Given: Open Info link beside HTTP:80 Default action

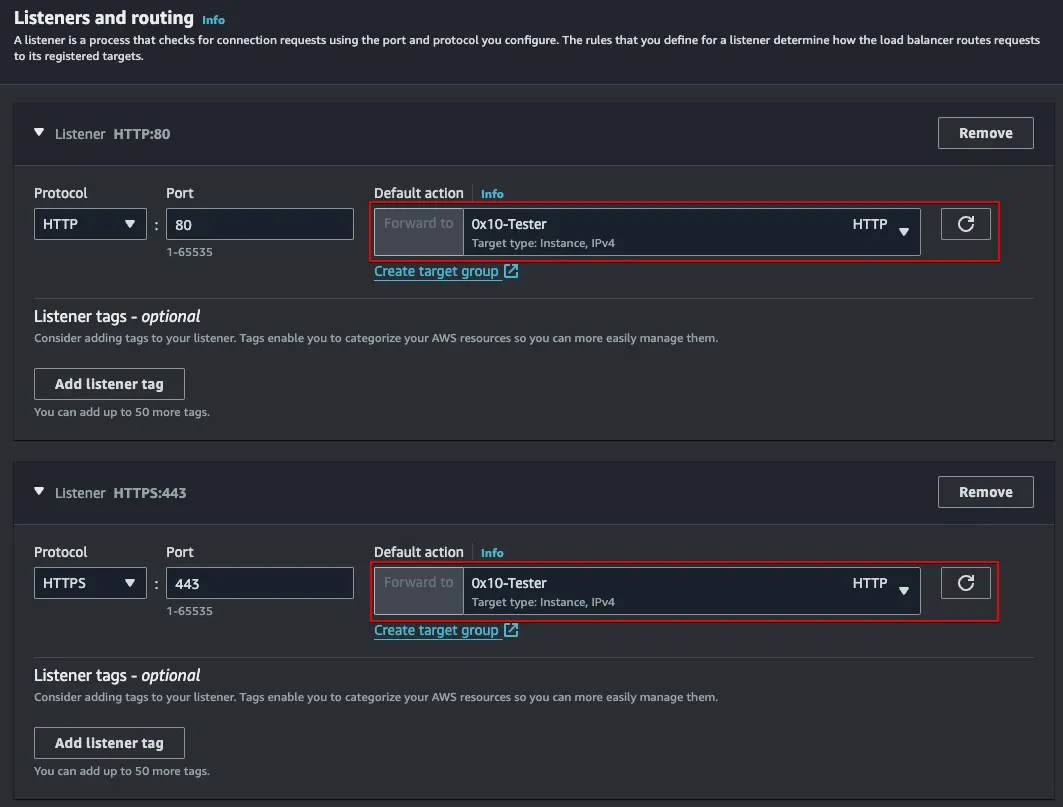Looking at the screenshot, I should (x=492, y=194).
